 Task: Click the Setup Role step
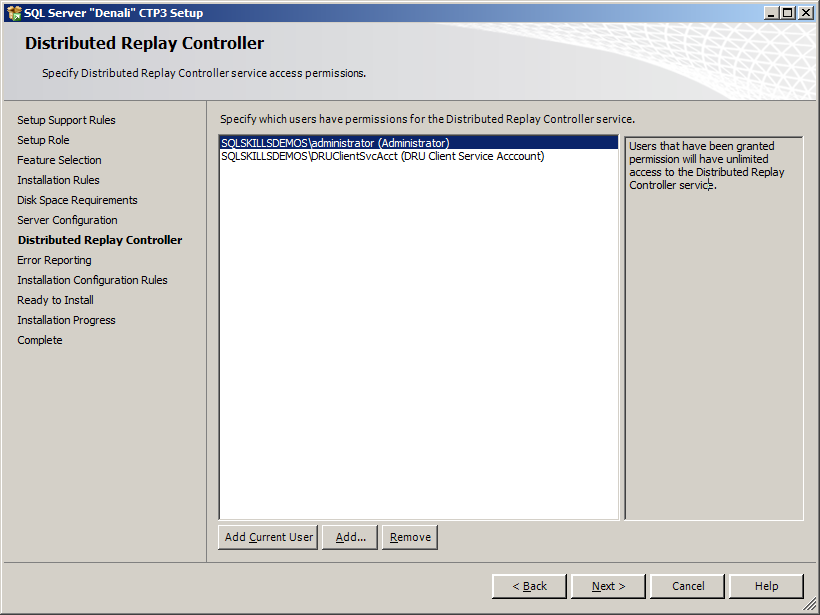(43, 140)
